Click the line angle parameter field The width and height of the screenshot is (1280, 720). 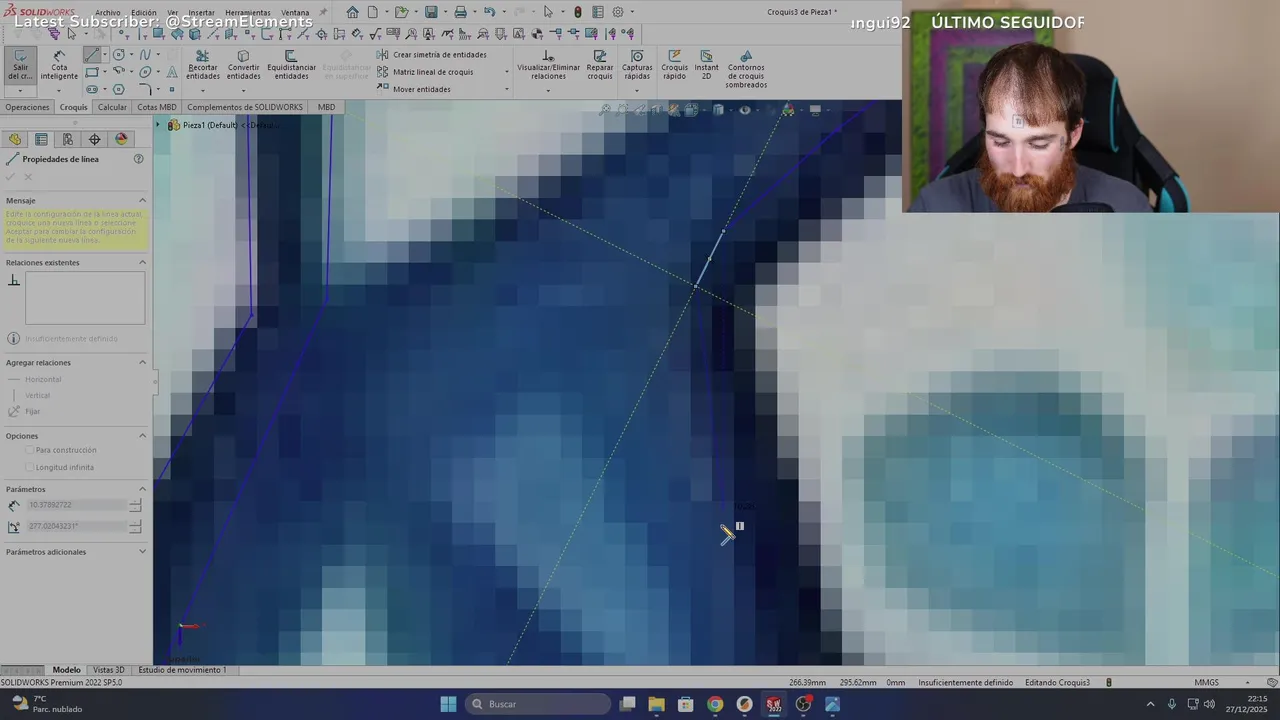coord(78,526)
